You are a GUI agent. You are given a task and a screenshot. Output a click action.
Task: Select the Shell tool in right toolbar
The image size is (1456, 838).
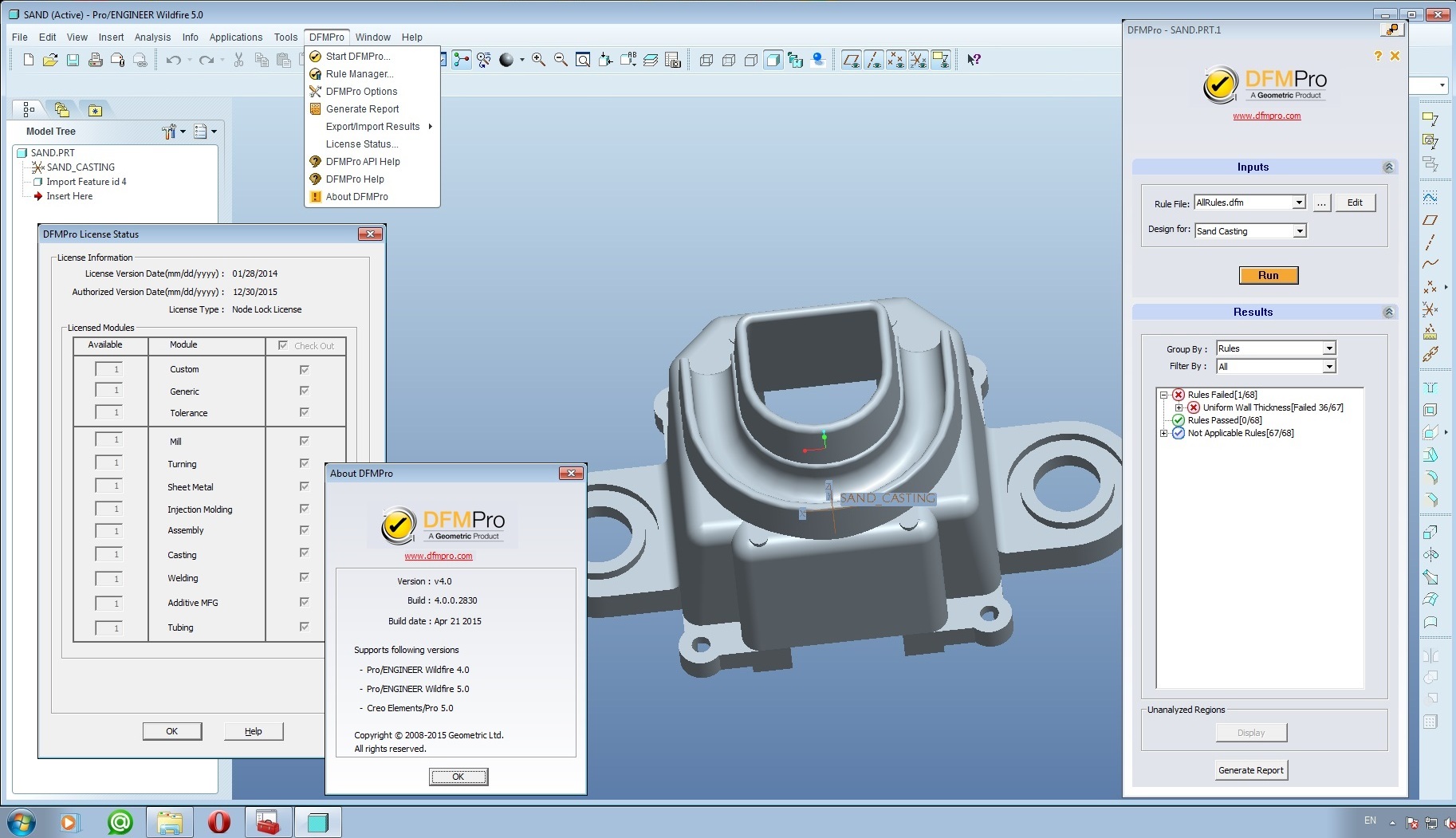[1430, 410]
